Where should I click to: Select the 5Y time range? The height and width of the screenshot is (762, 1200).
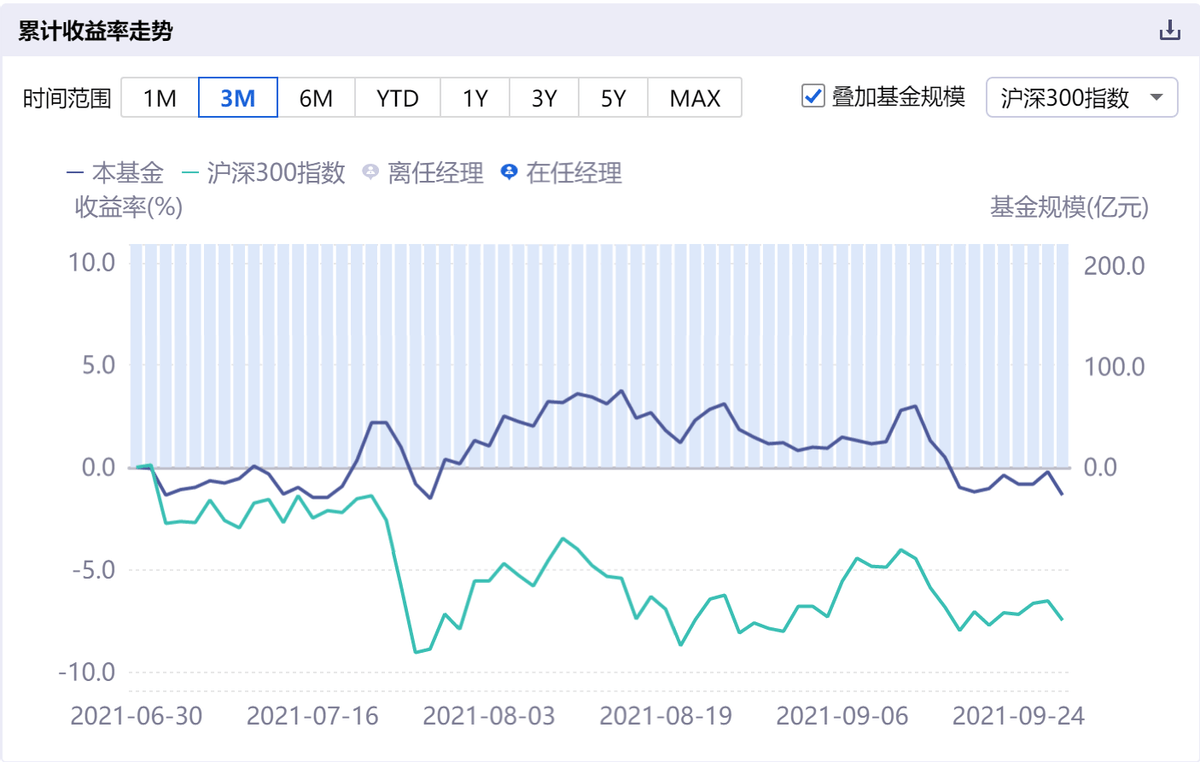tap(612, 97)
